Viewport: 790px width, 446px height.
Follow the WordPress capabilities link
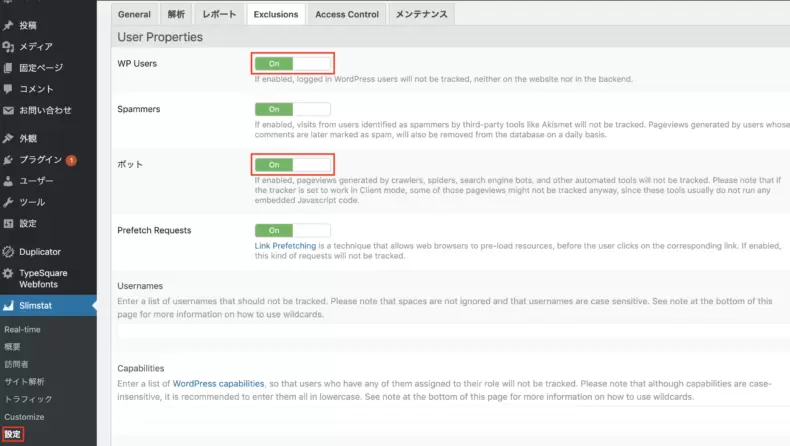click(x=218, y=383)
